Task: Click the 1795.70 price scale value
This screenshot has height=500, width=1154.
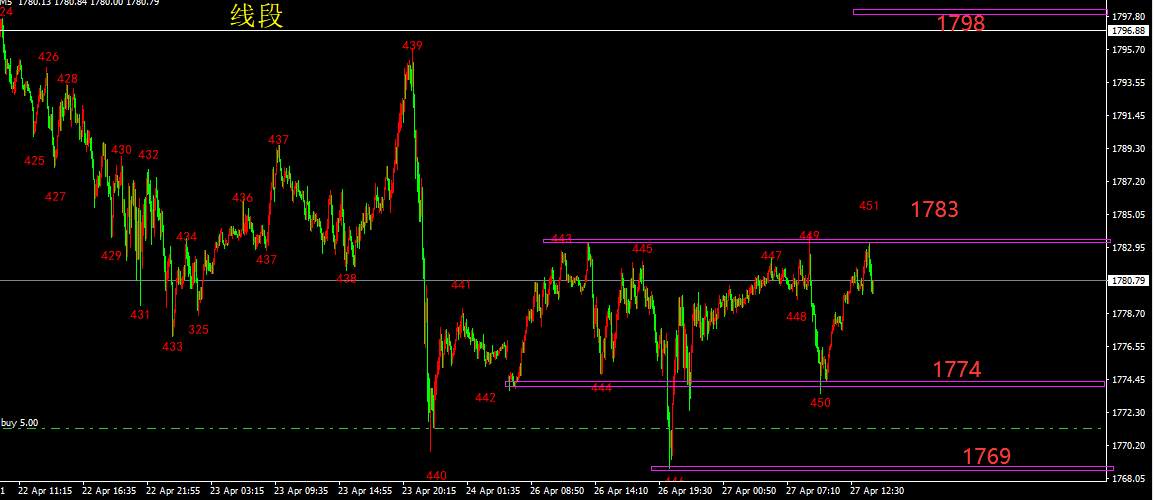Action: 1130,50
